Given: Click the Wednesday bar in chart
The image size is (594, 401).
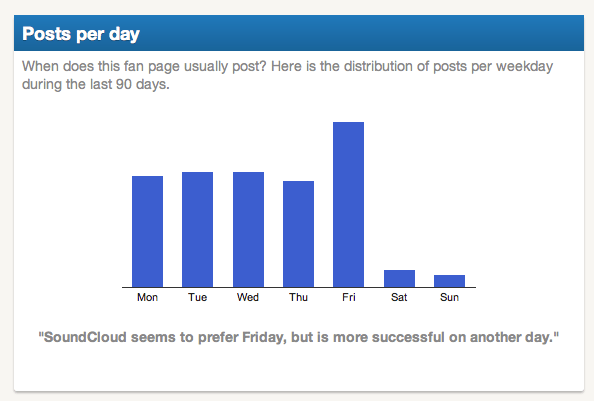Looking at the screenshot, I should pos(248,229).
